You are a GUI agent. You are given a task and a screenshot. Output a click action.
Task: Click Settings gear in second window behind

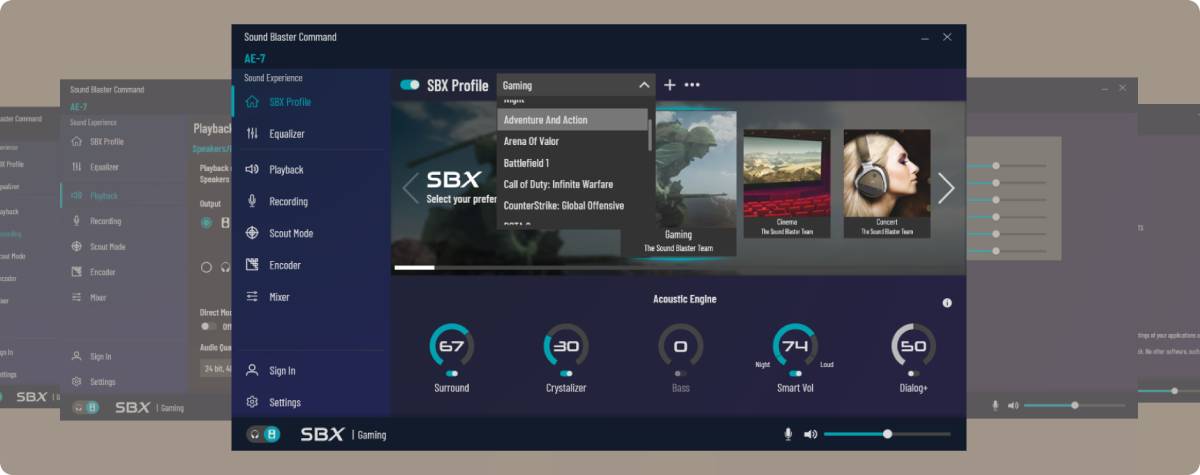click(76, 382)
